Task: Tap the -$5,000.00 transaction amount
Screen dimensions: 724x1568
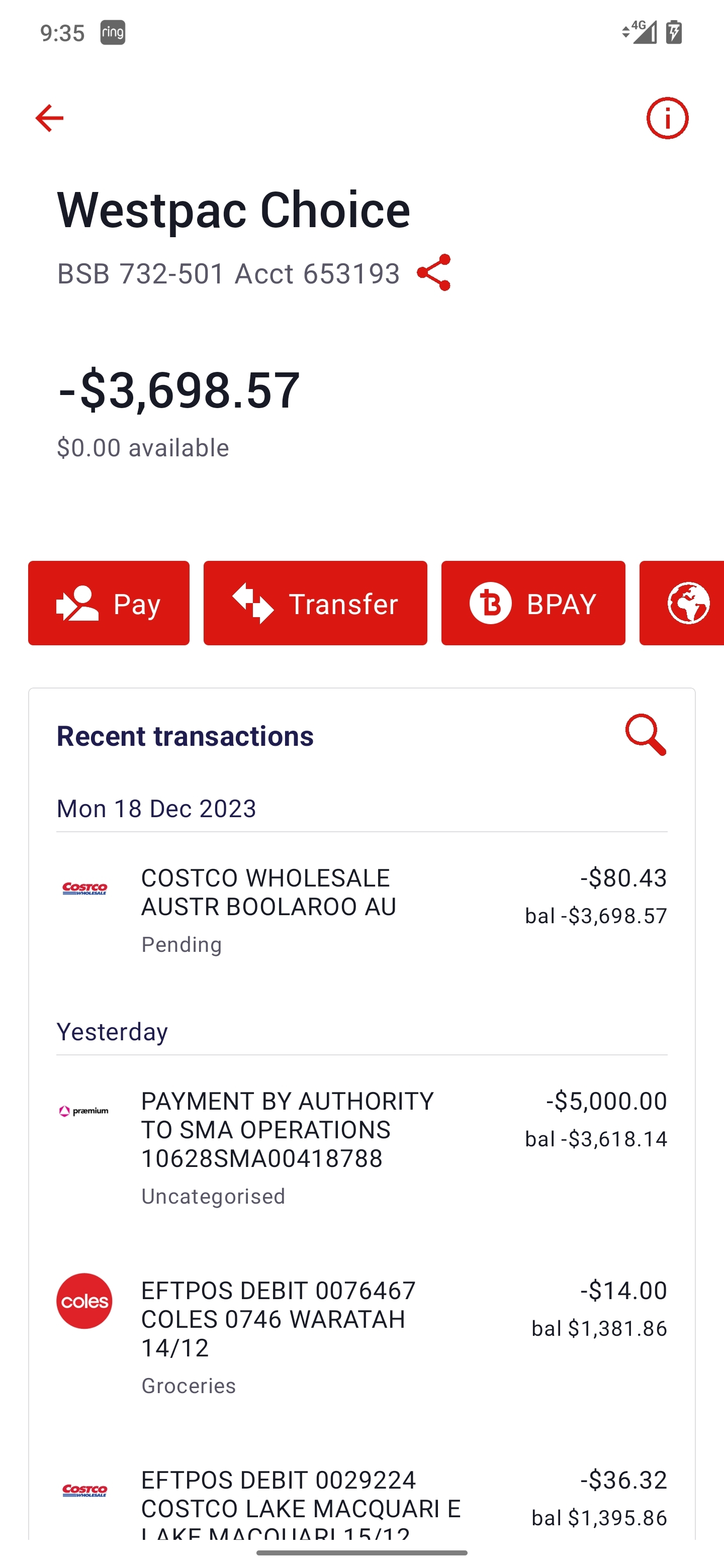Action: 606,1101
